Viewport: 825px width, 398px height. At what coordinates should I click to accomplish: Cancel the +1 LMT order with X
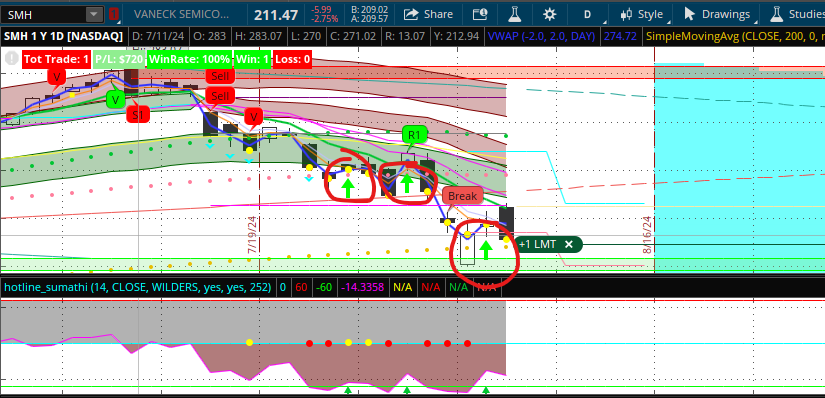coord(568,244)
